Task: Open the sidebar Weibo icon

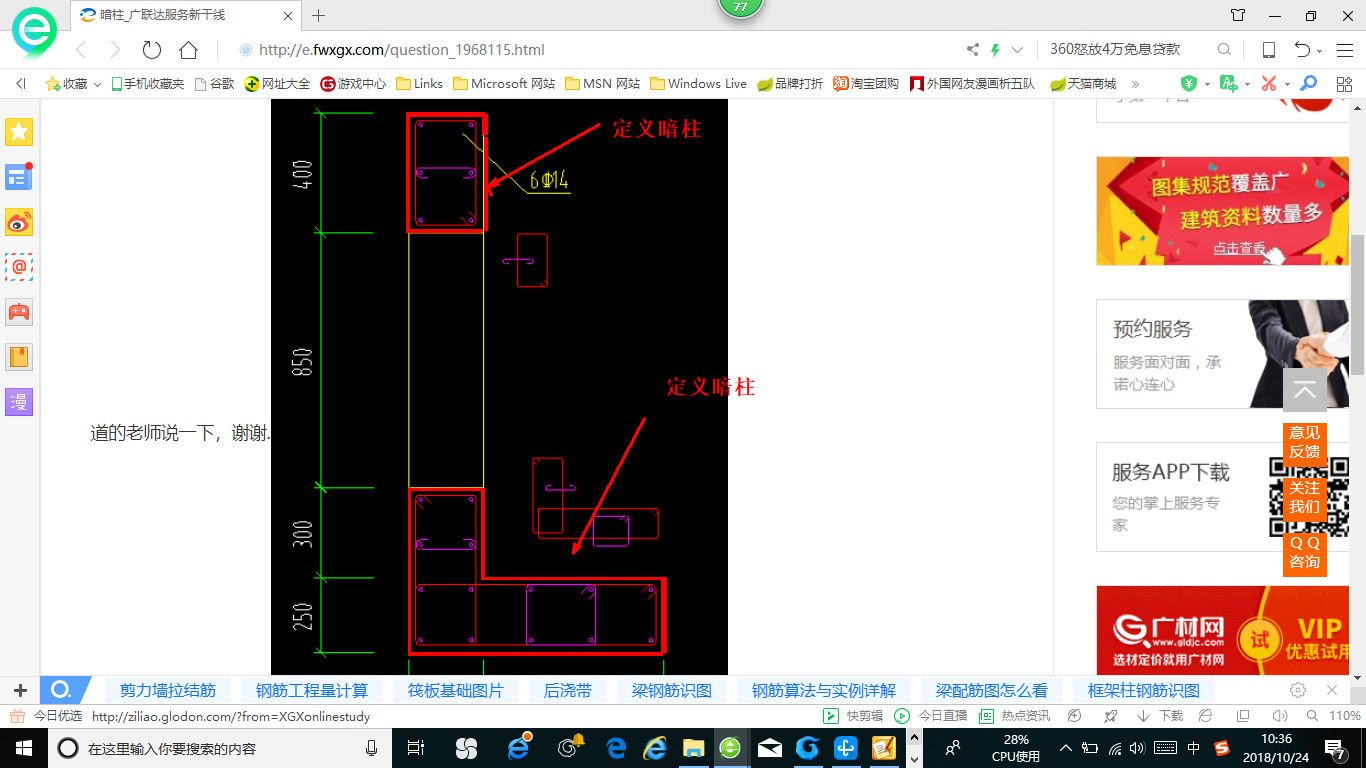Action: tap(19, 222)
